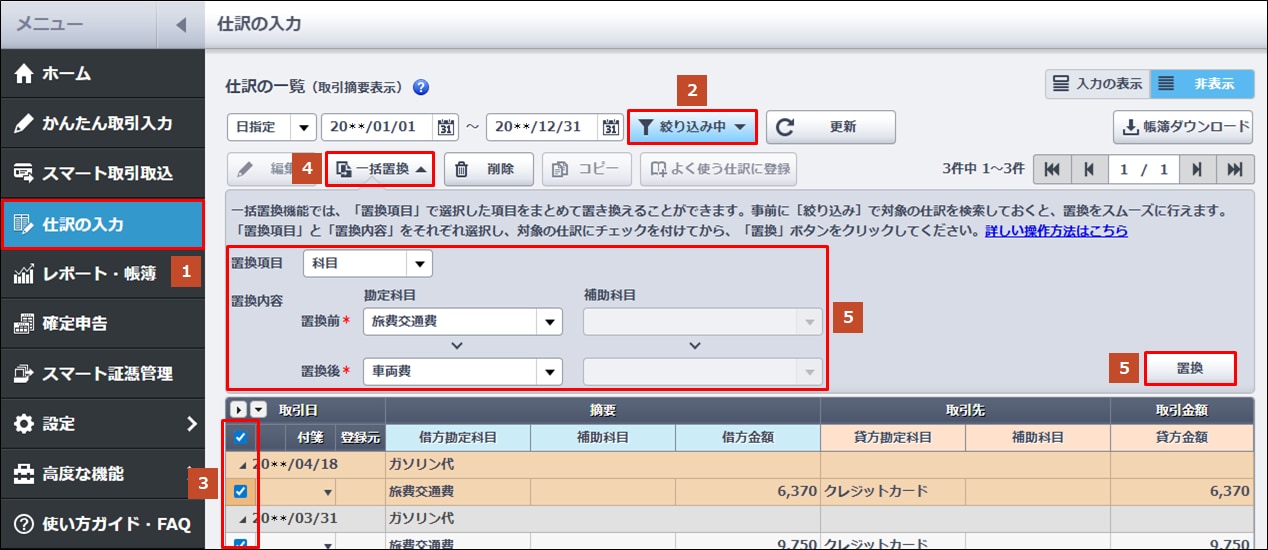Open the 詳しい操作方法はこちら link

click(1056, 231)
